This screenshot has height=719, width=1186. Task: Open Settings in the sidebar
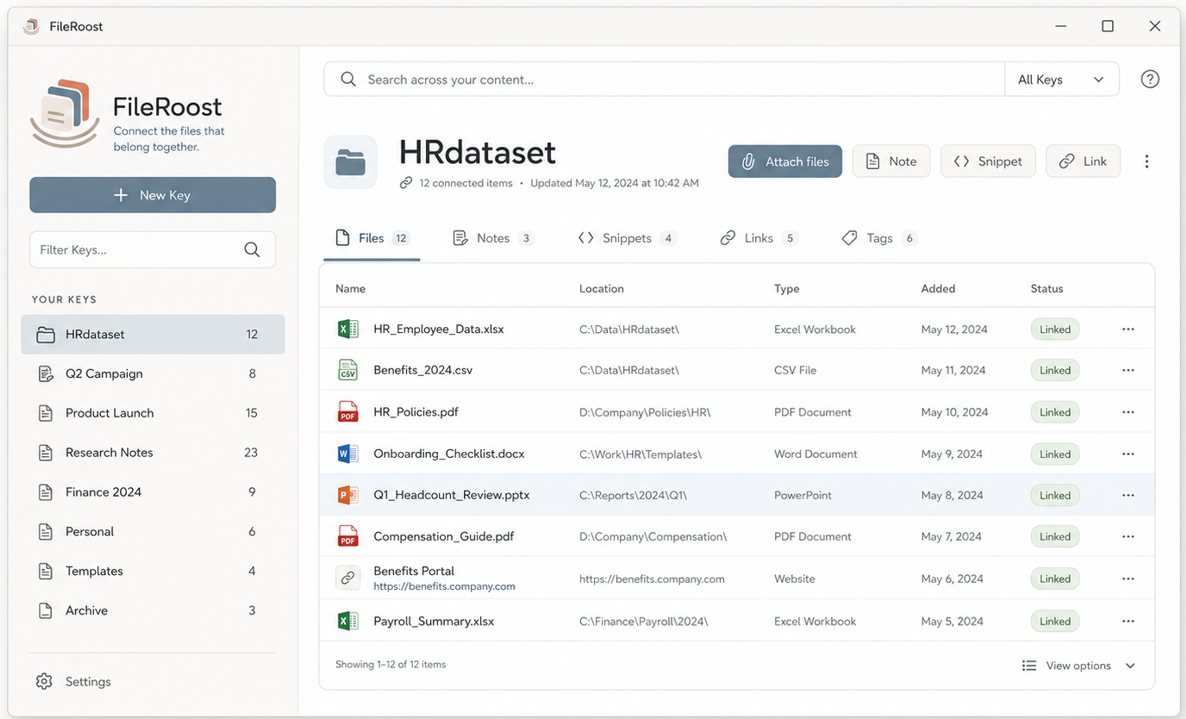(x=73, y=681)
